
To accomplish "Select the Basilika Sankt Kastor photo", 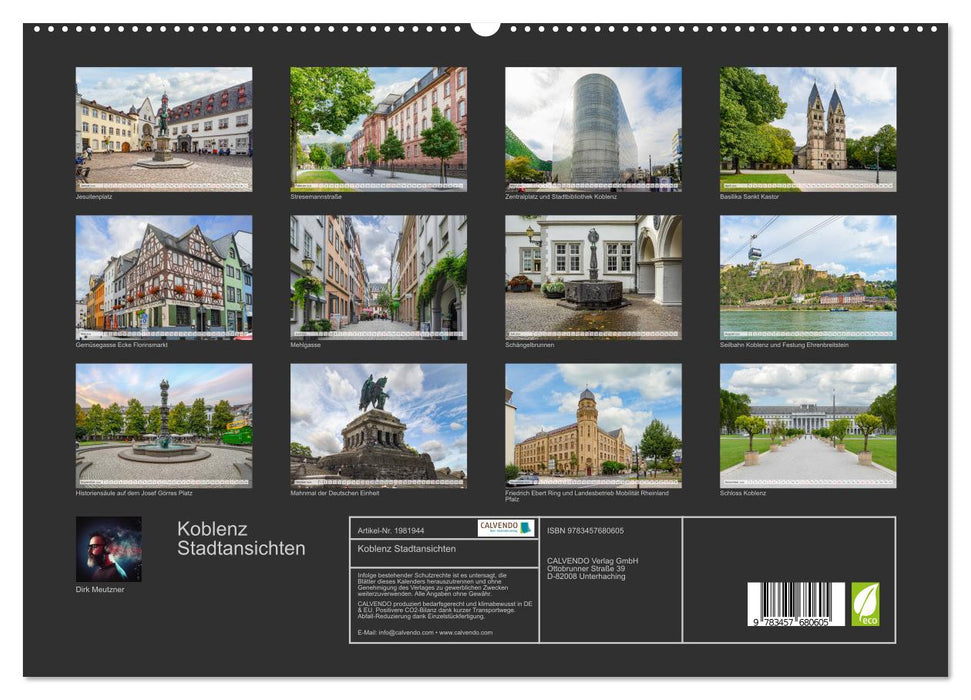I will [808, 129].
